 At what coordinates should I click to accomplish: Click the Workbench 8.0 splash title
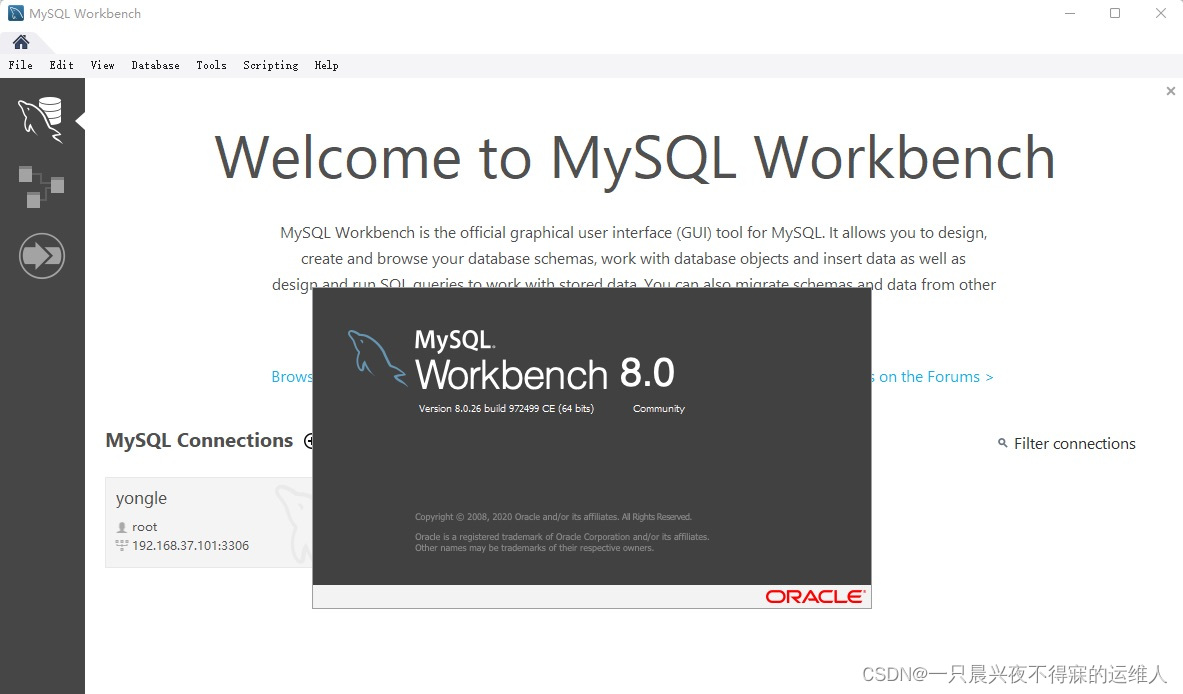click(x=545, y=374)
